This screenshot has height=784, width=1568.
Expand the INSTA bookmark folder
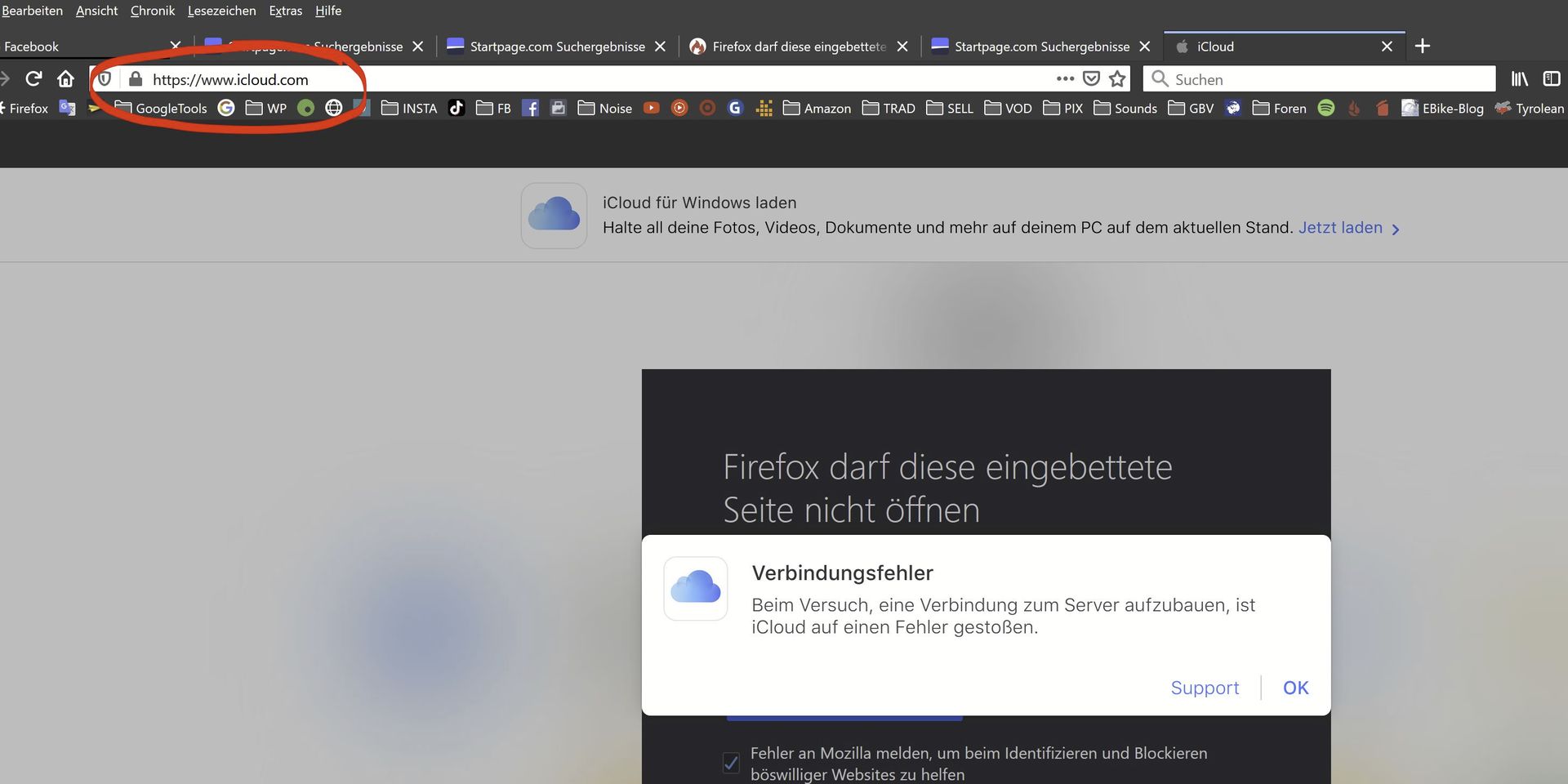[409, 108]
